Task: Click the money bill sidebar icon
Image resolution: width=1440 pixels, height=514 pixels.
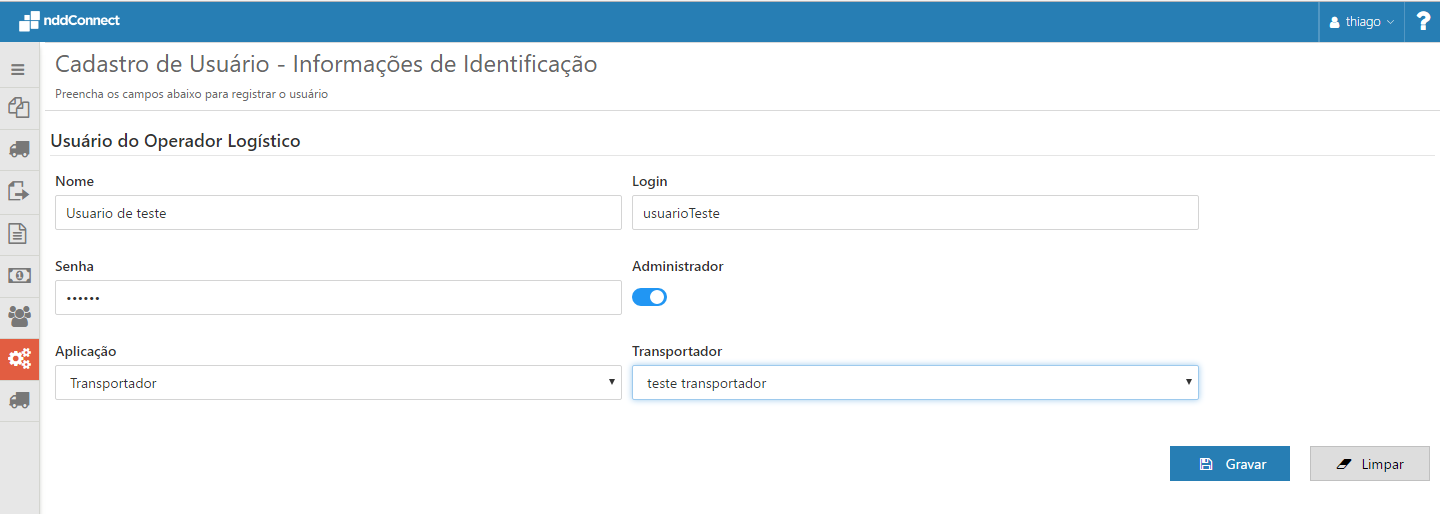Action: [18, 275]
